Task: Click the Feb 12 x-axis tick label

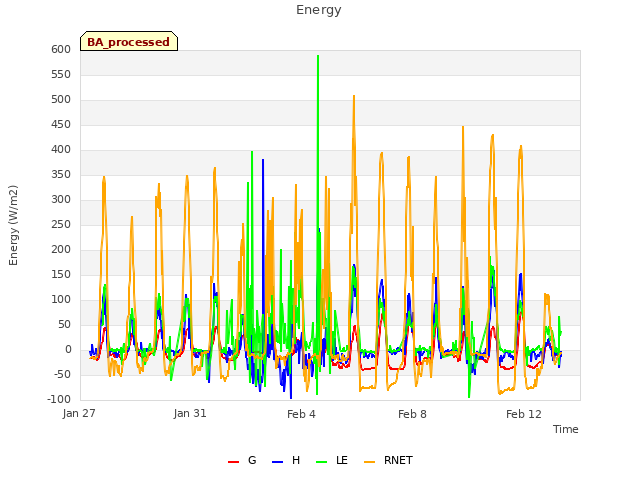Action: tap(524, 414)
